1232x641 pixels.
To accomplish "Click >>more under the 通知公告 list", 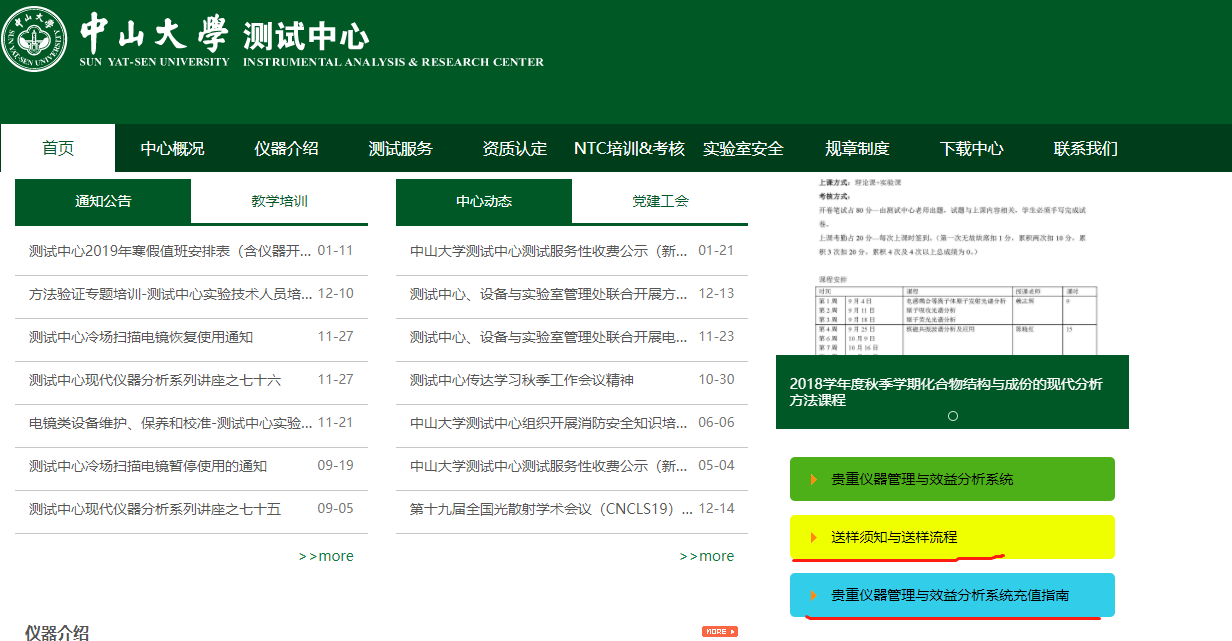I will click(326, 556).
